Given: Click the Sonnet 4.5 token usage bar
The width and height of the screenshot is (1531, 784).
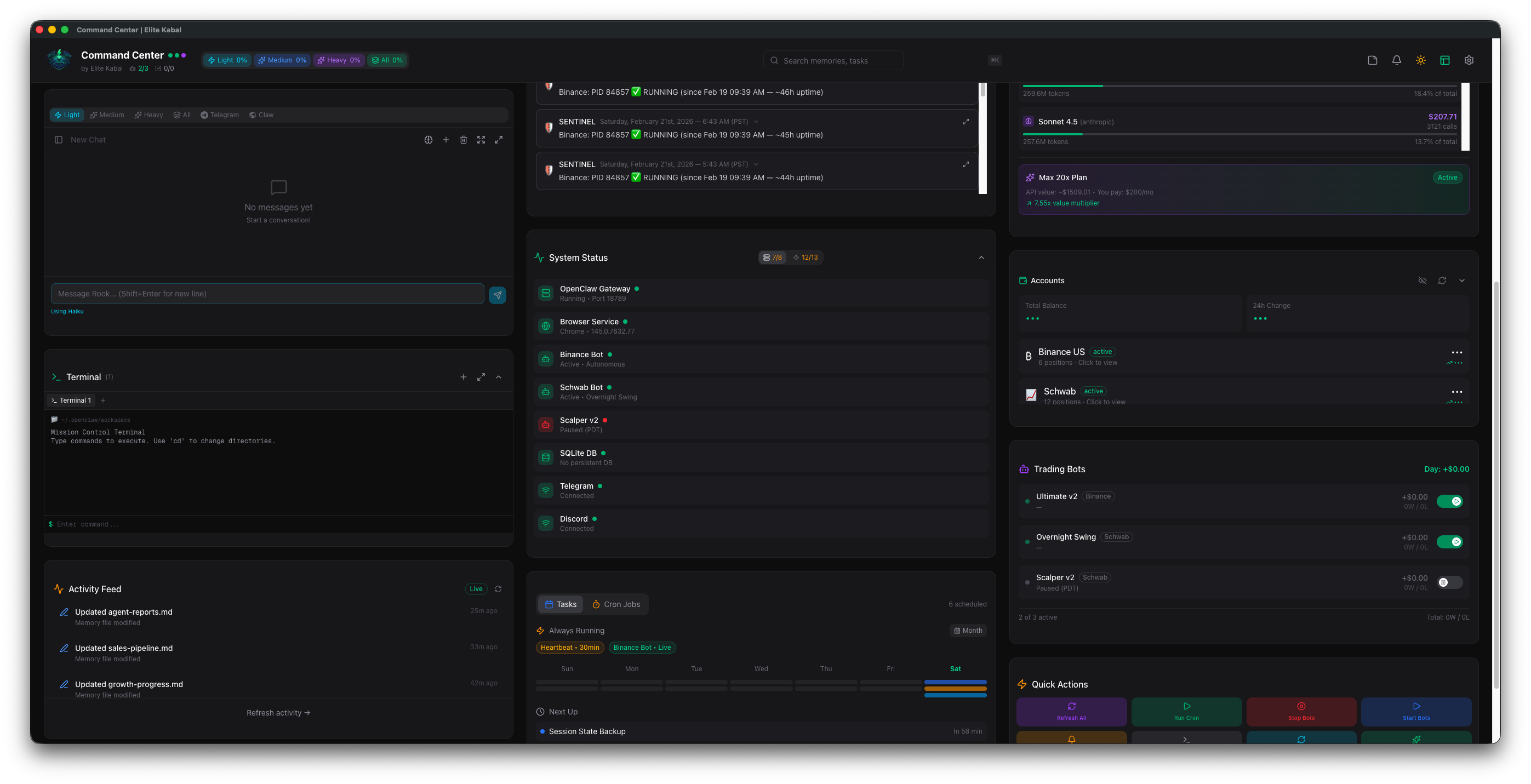Looking at the screenshot, I should pos(1242,134).
